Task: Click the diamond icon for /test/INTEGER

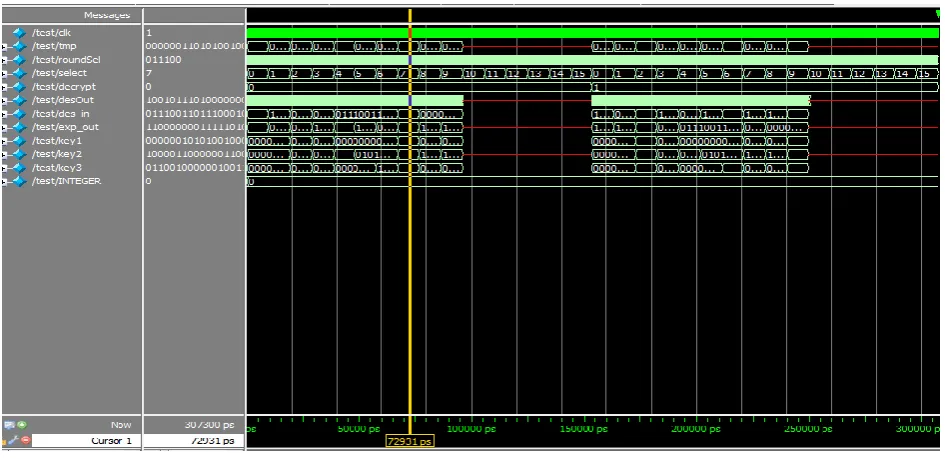Action: (20, 181)
